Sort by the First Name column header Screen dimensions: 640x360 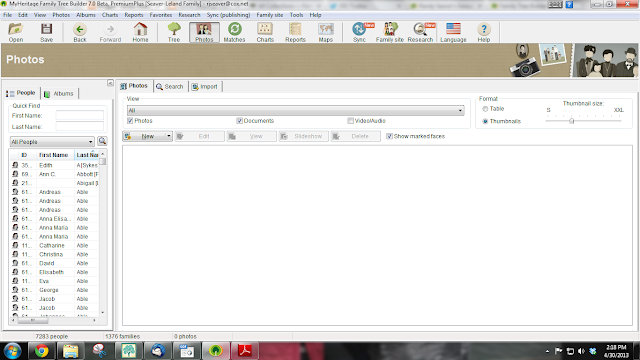[53, 155]
